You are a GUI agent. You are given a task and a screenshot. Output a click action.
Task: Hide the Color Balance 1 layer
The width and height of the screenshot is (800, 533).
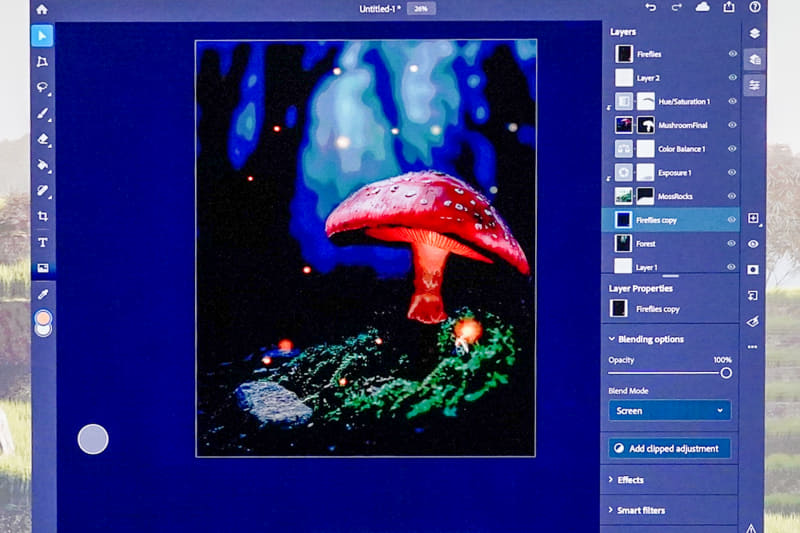click(732, 148)
